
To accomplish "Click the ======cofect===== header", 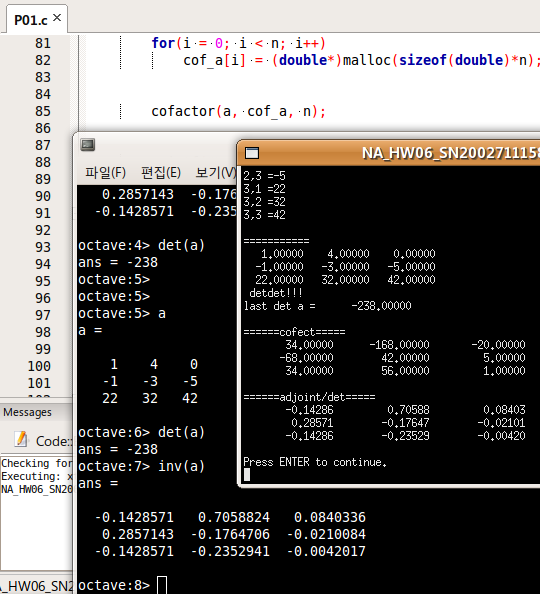I will (294, 332).
